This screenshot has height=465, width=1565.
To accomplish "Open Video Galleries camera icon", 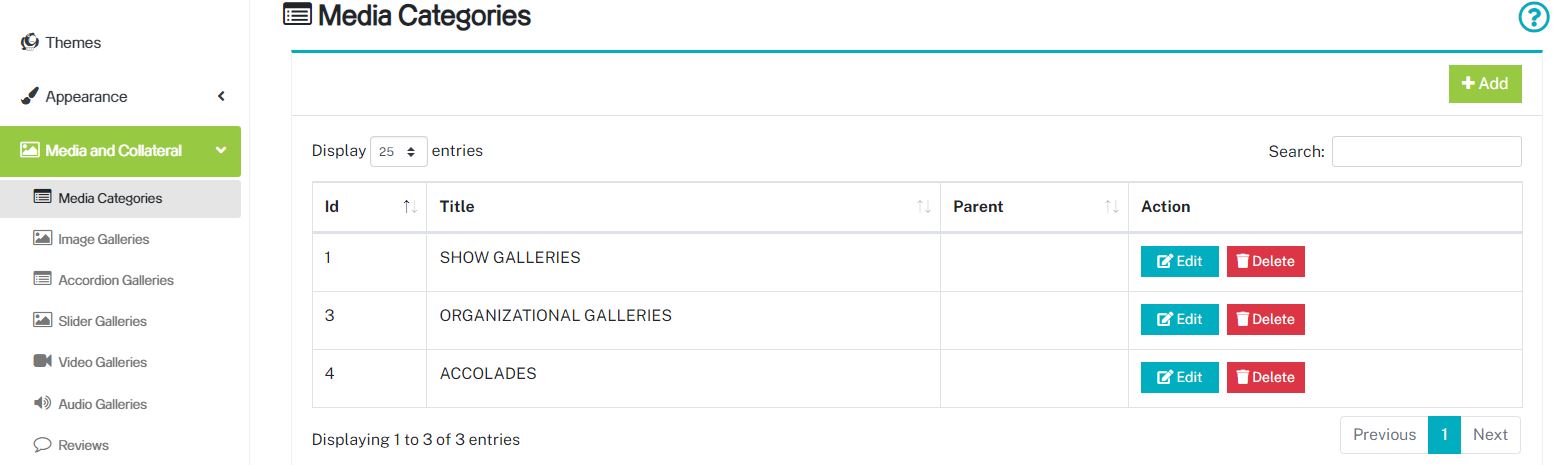I will tap(42, 361).
